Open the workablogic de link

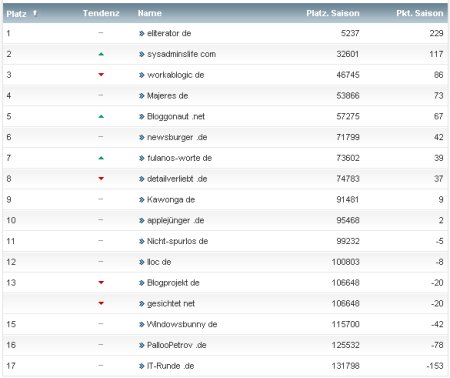click(175, 75)
